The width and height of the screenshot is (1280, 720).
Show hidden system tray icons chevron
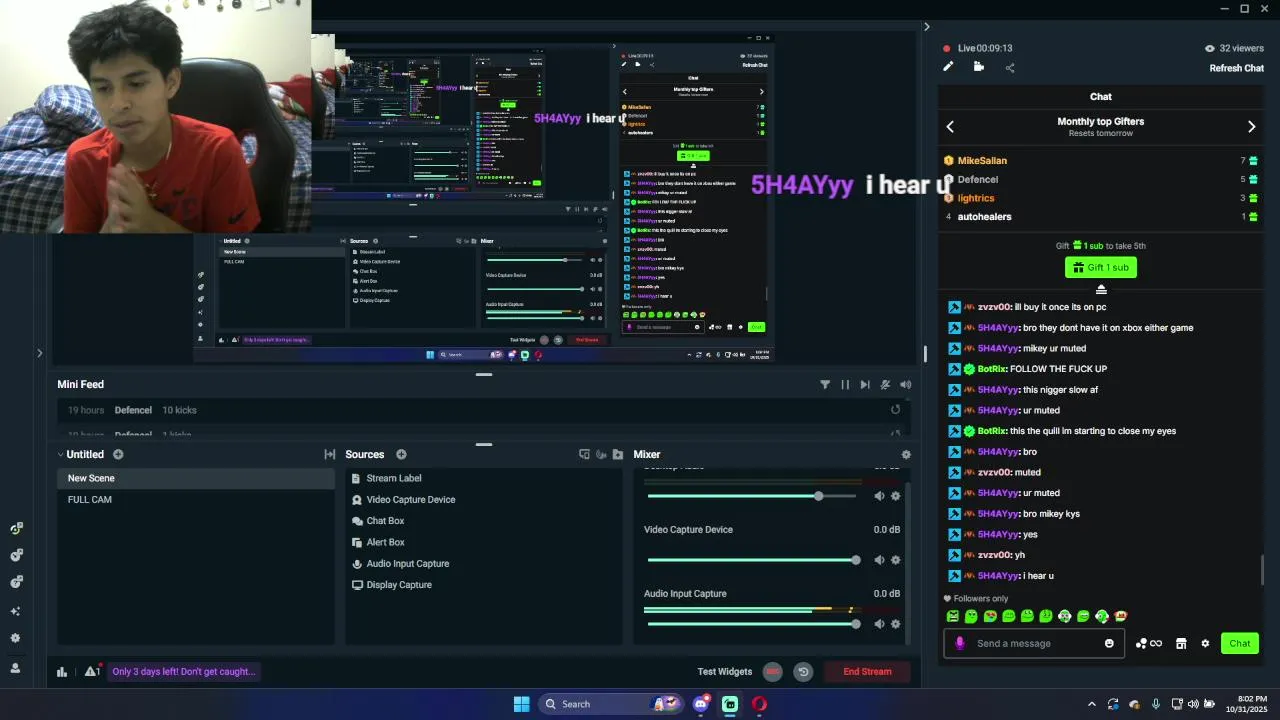1092,704
